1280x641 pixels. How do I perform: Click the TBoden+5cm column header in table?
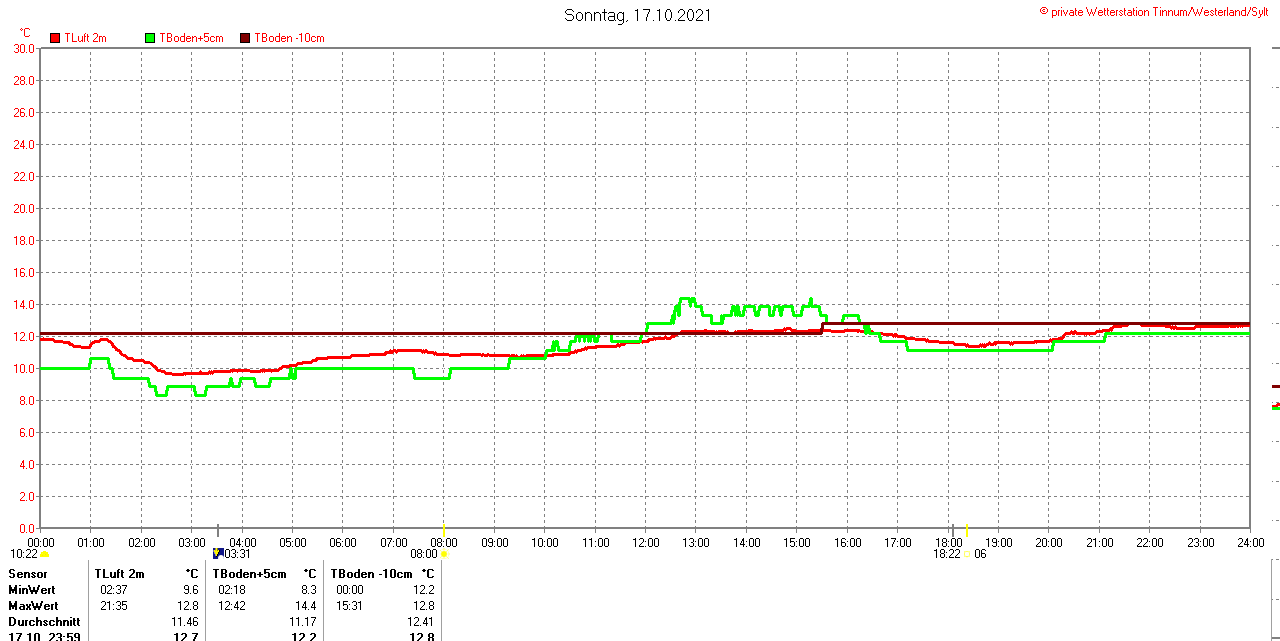pyautogui.click(x=249, y=574)
